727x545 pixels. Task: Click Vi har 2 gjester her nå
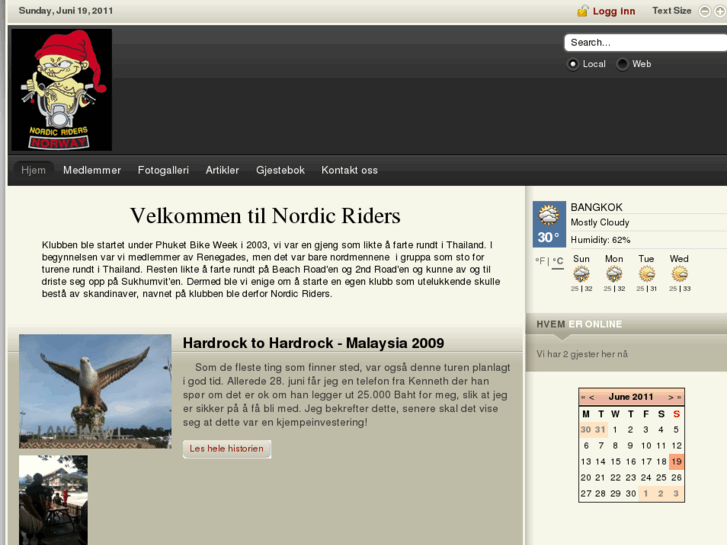[x=582, y=354]
